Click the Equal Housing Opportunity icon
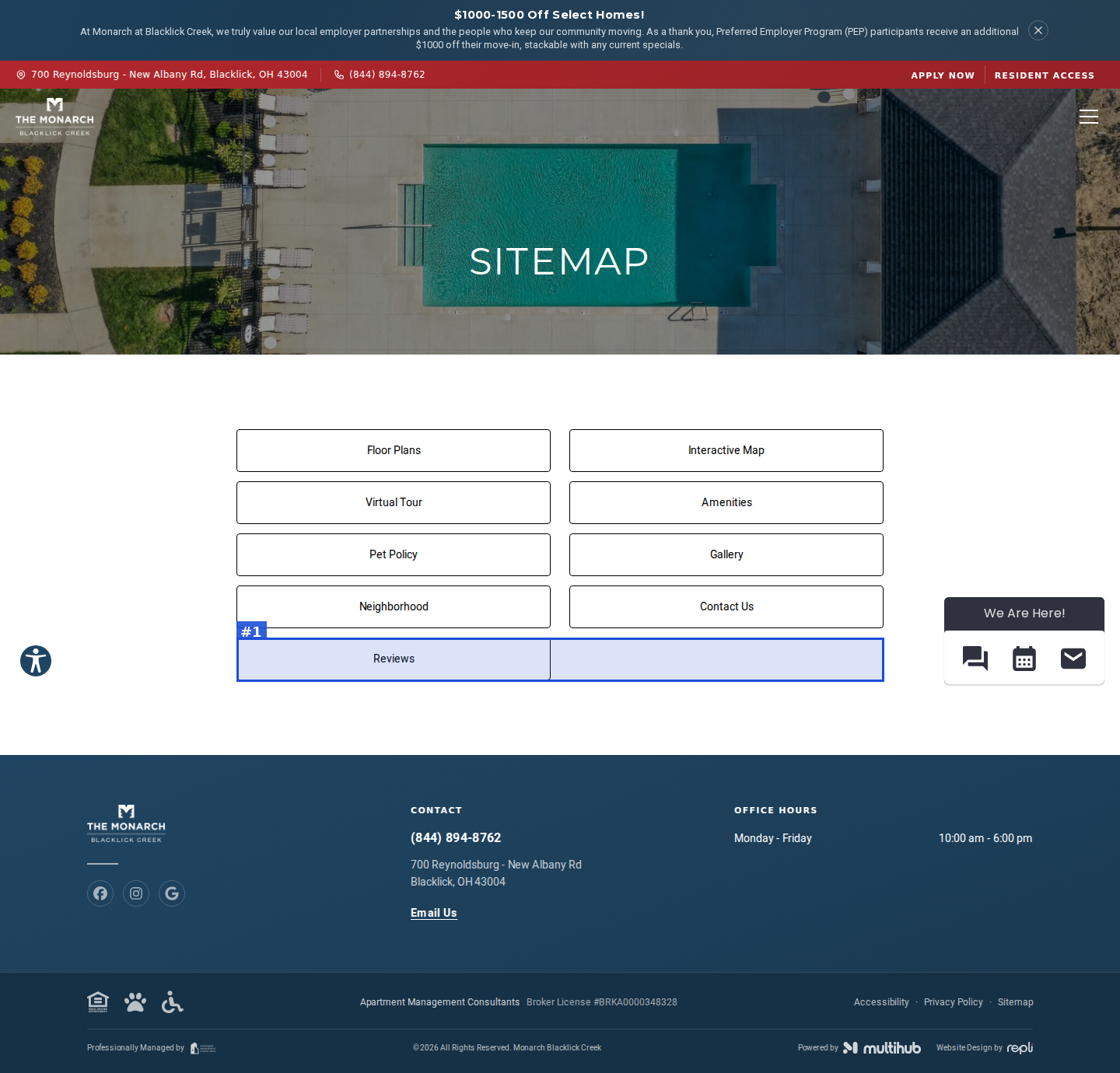The width and height of the screenshot is (1120, 1073). tap(98, 1002)
